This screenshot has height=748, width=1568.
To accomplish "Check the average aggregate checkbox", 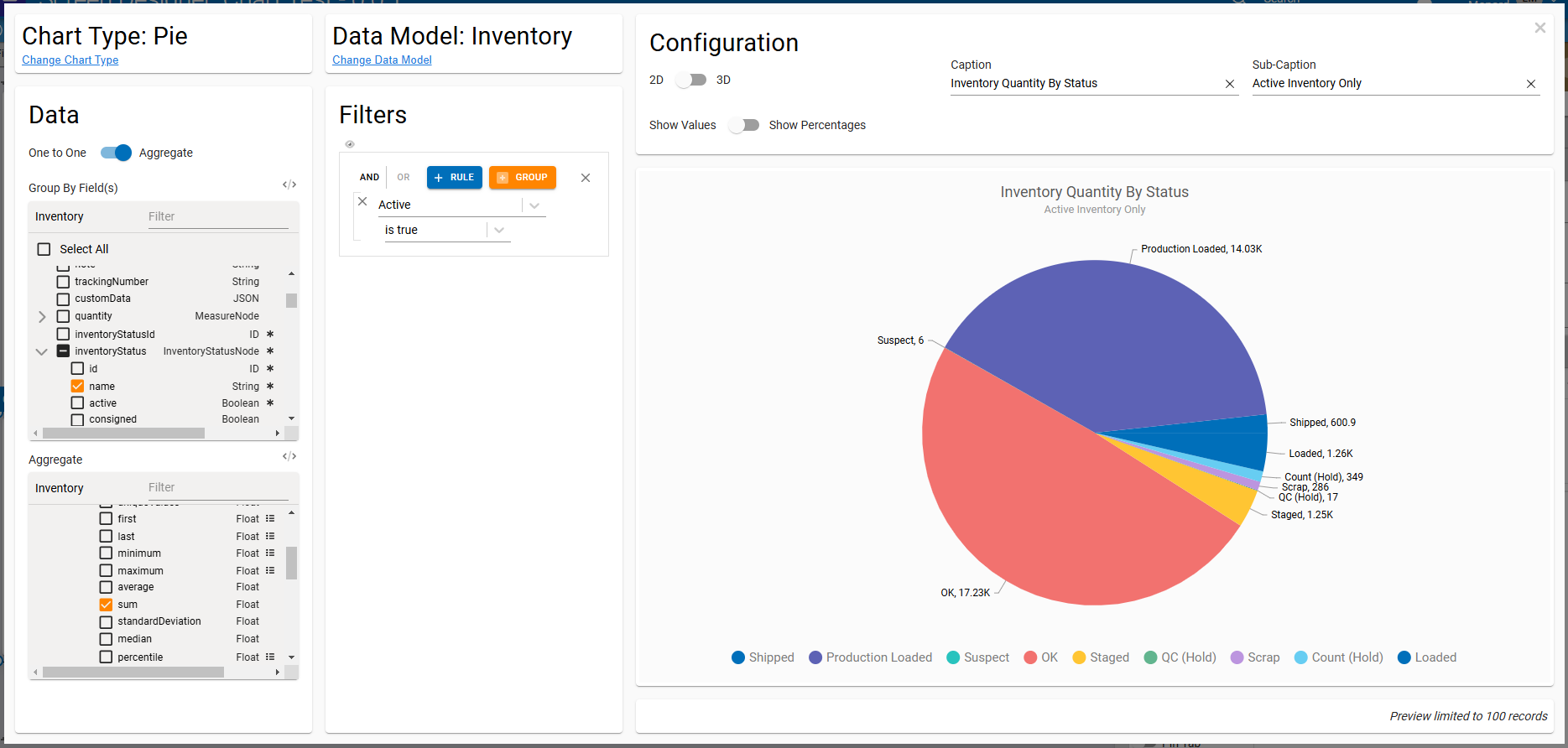I will [x=106, y=587].
